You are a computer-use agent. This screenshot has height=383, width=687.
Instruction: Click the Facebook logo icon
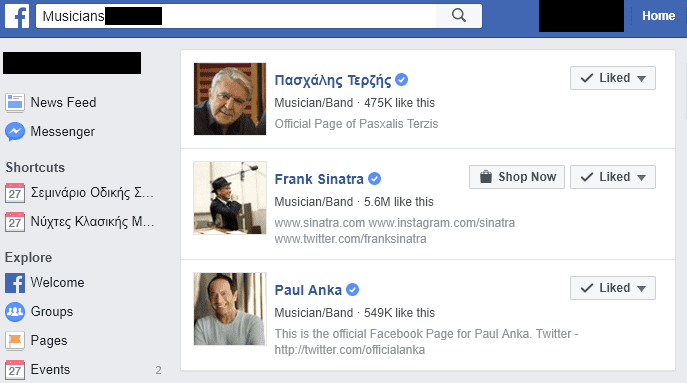click(x=17, y=16)
